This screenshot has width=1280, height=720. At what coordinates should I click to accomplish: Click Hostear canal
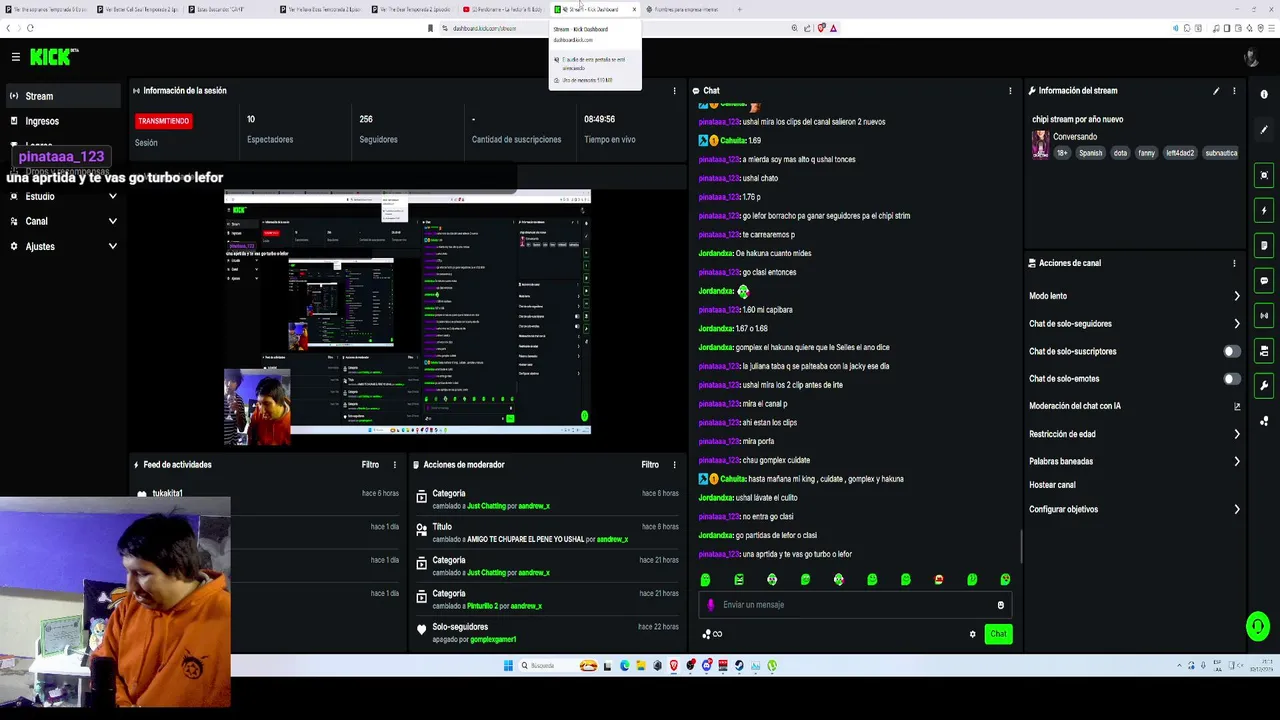pyautogui.click(x=1052, y=485)
